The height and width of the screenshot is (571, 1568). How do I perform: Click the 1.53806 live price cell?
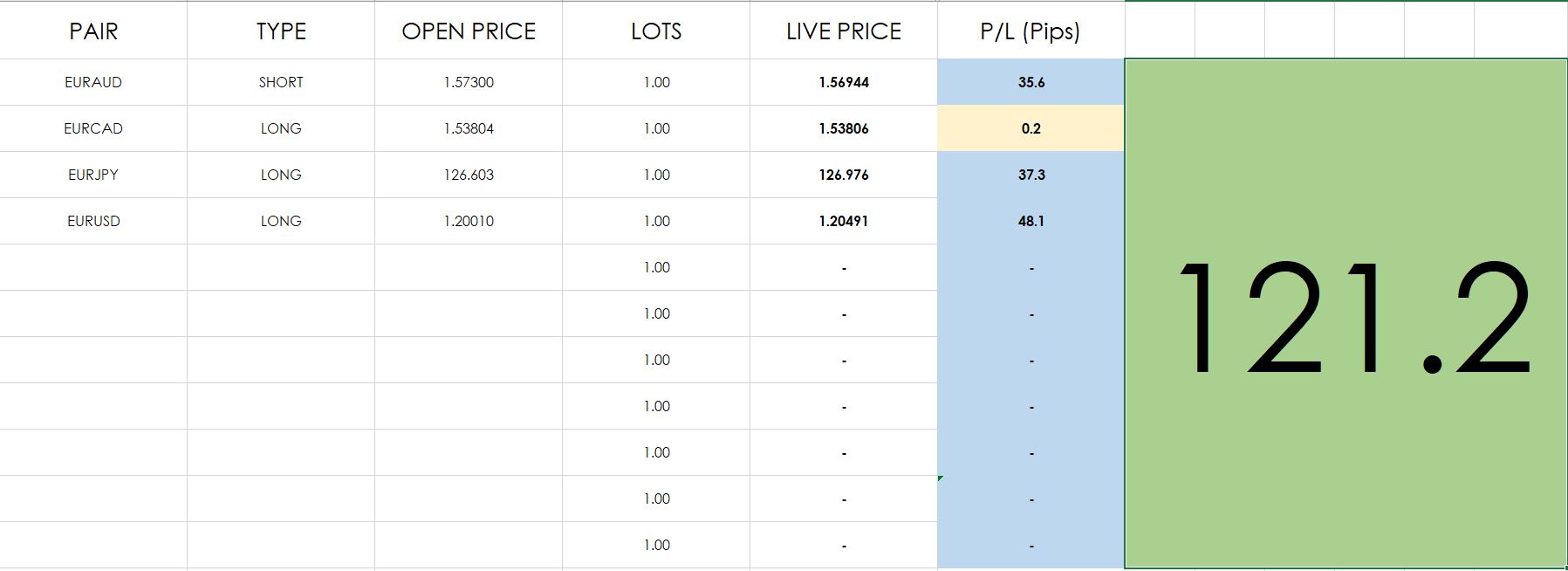click(844, 128)
